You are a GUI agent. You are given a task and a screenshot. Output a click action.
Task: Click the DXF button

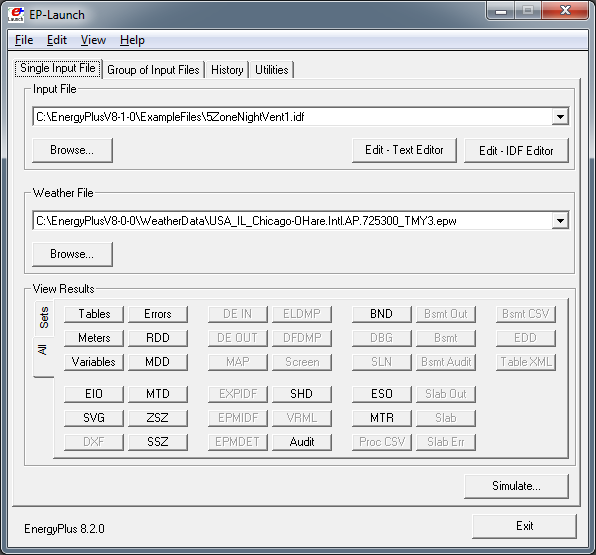pyautogui.click(x=94, y=442)
